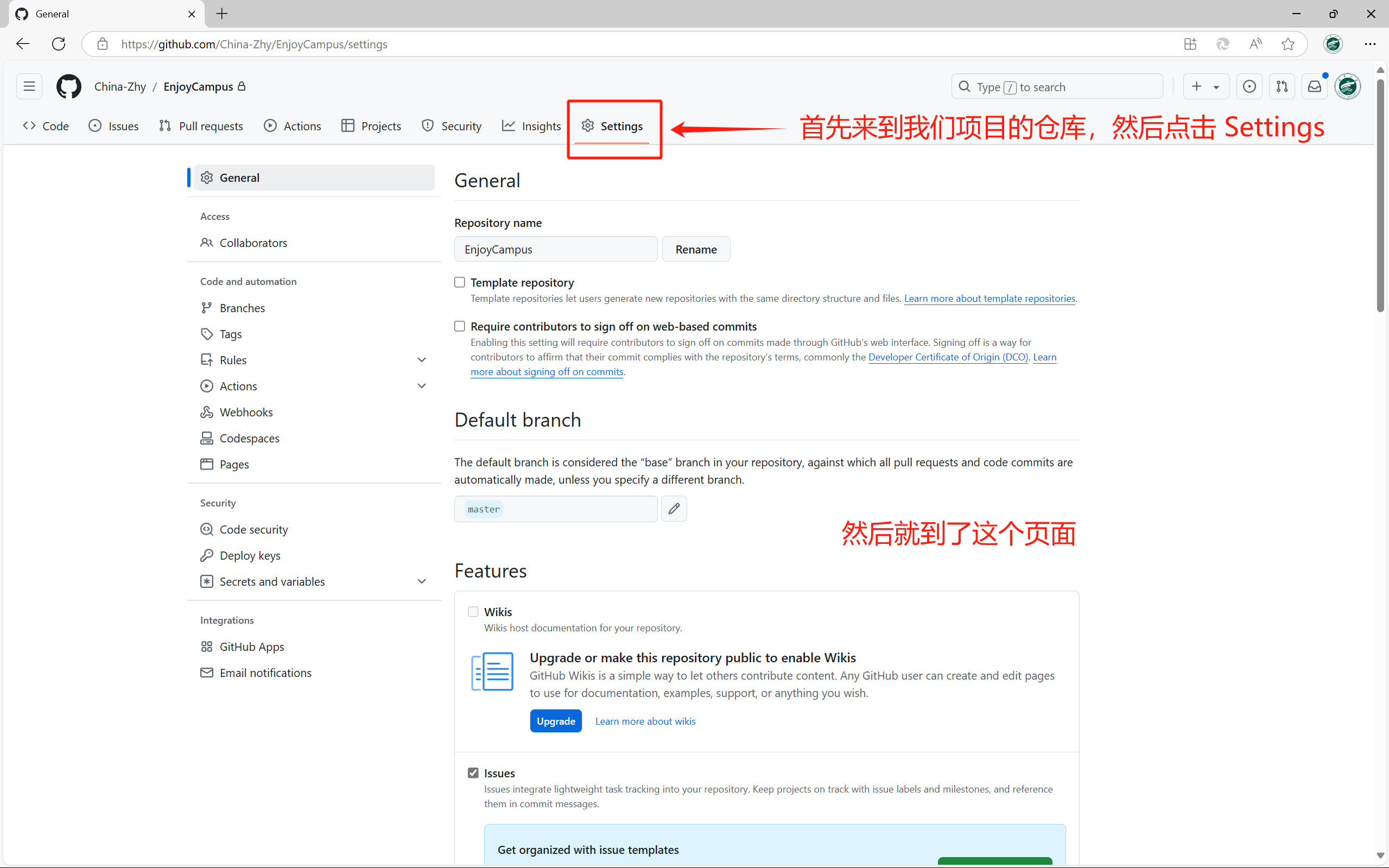Switch to the Code tab

(x=46, y=126)
